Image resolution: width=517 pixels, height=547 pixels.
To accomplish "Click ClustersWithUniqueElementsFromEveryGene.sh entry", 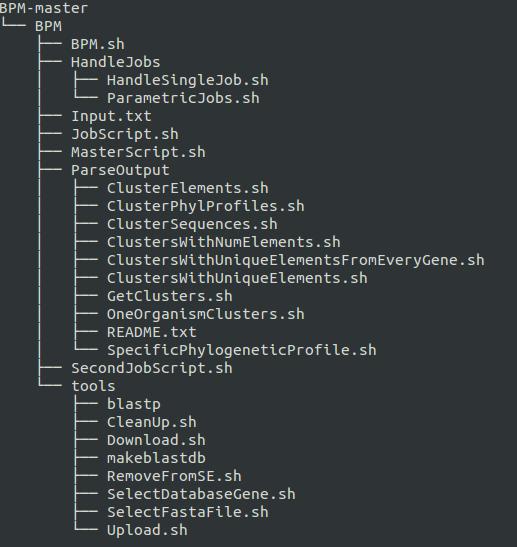I will [x=296, y=260].
